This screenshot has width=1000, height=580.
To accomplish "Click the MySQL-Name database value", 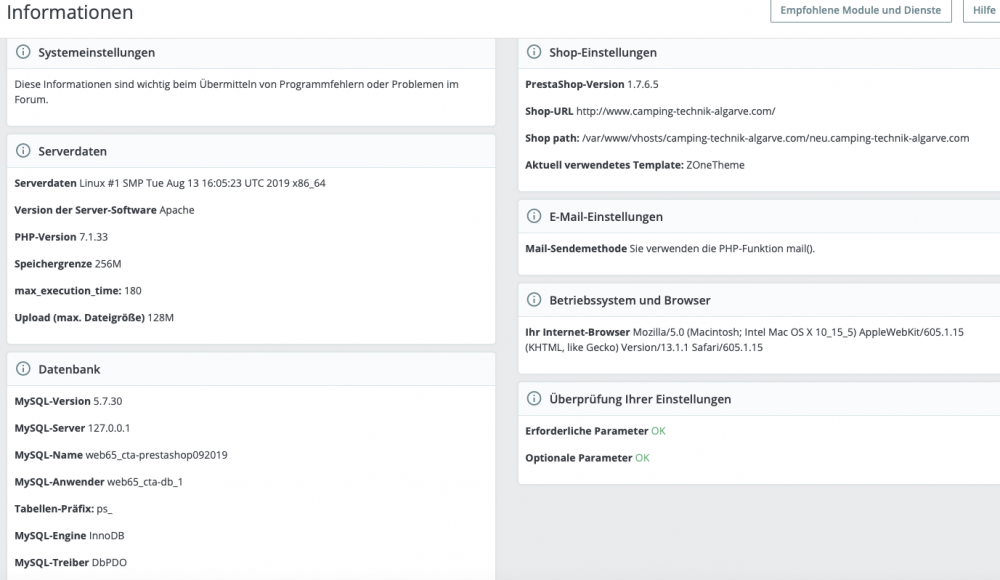I will pyautogui.click(x=157, y=455).
